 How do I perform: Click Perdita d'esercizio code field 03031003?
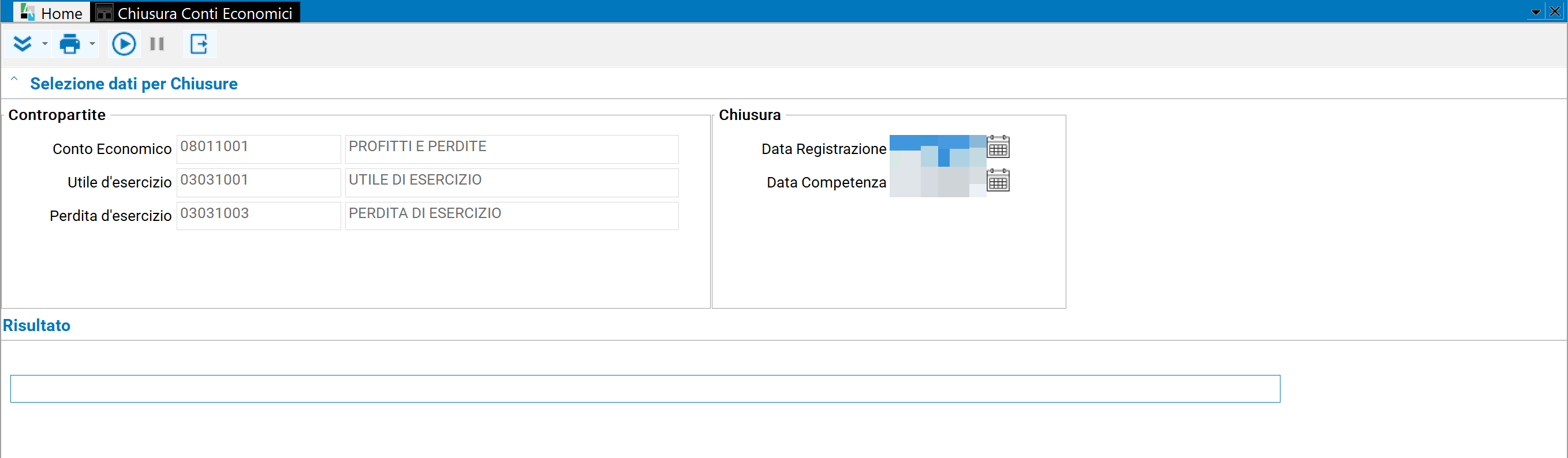point(259,216)
